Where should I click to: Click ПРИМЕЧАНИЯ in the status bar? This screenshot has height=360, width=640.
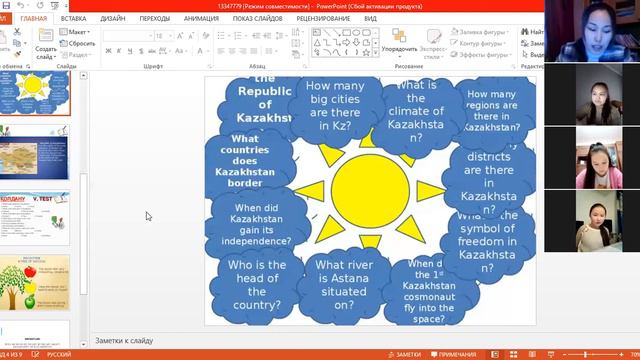454,354
